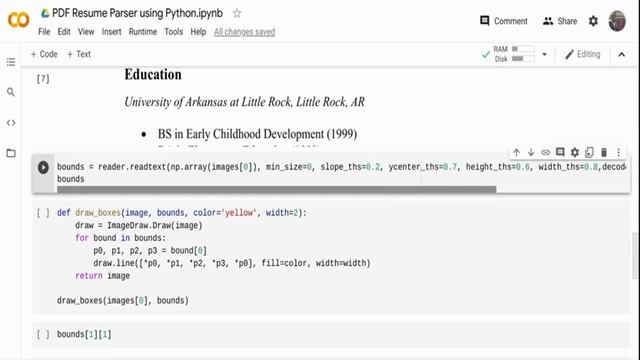Image resolution: width=640 pixels, height=360 pixels.
Task: Open more cell actions menu
Action: (618, 153)
